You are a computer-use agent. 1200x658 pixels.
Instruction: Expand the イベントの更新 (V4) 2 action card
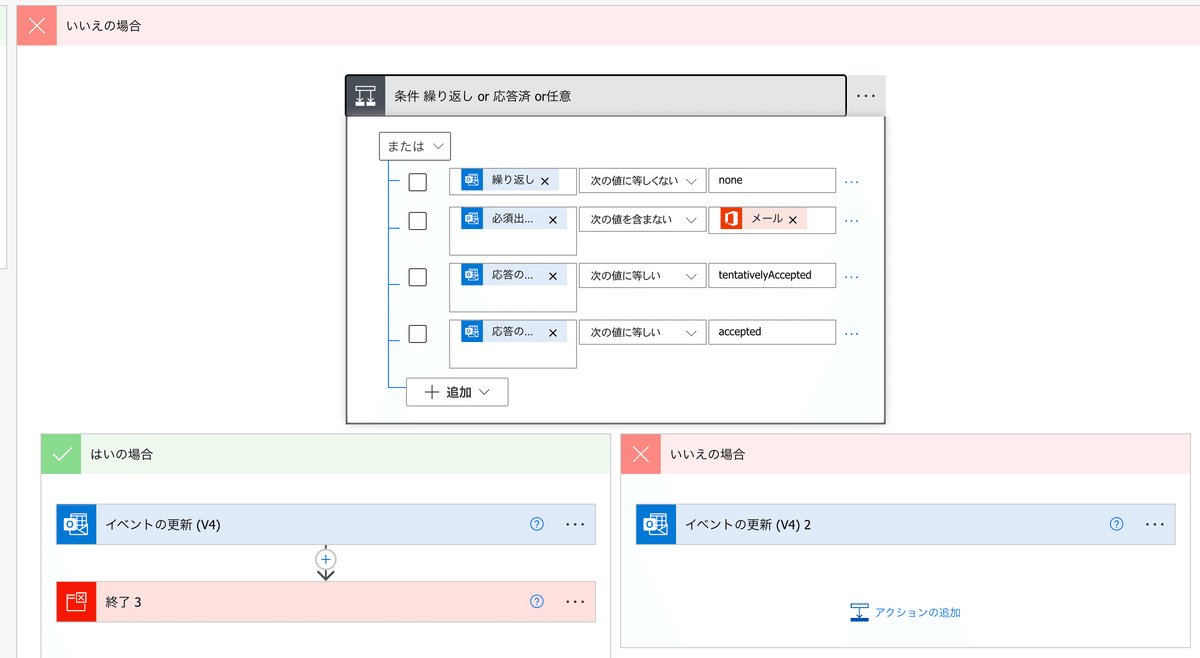coord(906,524)
